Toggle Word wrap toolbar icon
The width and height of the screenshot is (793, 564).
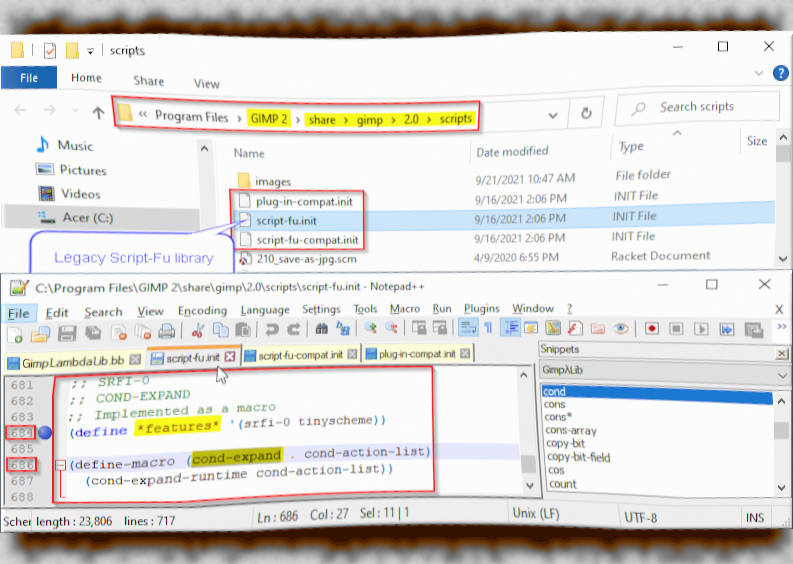point(468,328)
